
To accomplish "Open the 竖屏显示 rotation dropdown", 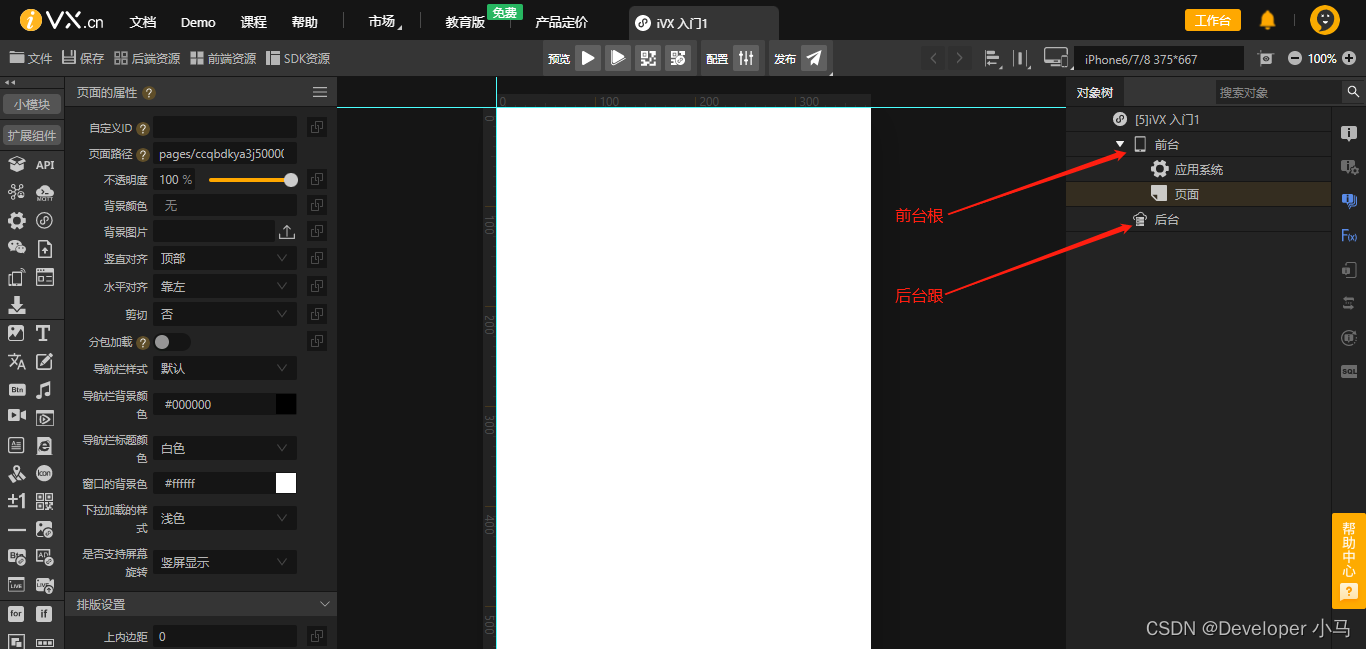I will (225, 562).
